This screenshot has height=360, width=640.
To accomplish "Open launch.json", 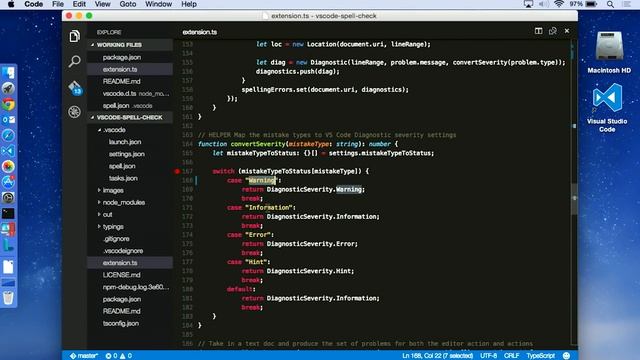I will (x=130, y=142).
